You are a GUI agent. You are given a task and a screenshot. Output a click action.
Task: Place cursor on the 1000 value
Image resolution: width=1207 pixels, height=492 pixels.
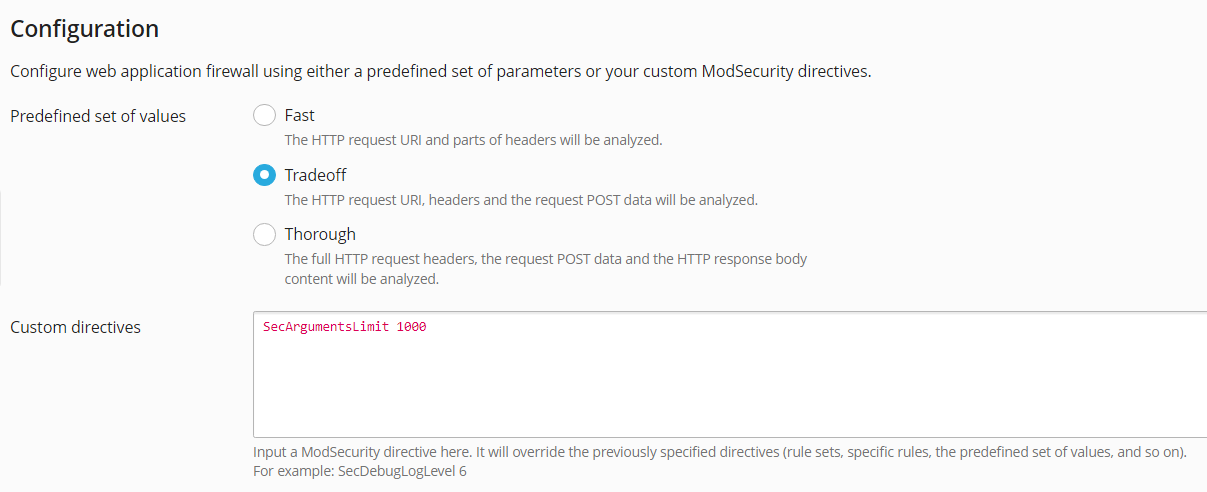(411, 327)
